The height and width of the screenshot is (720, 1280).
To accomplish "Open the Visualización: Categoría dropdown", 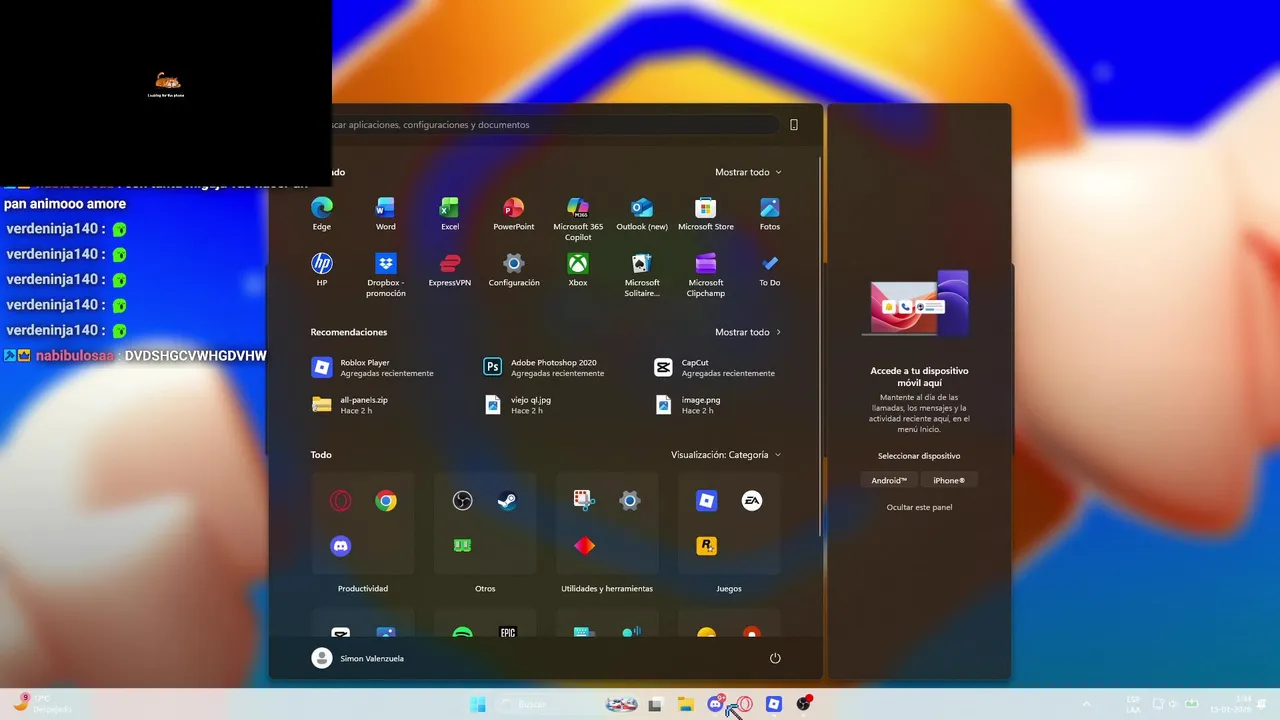I will click(x=726, y=455).
